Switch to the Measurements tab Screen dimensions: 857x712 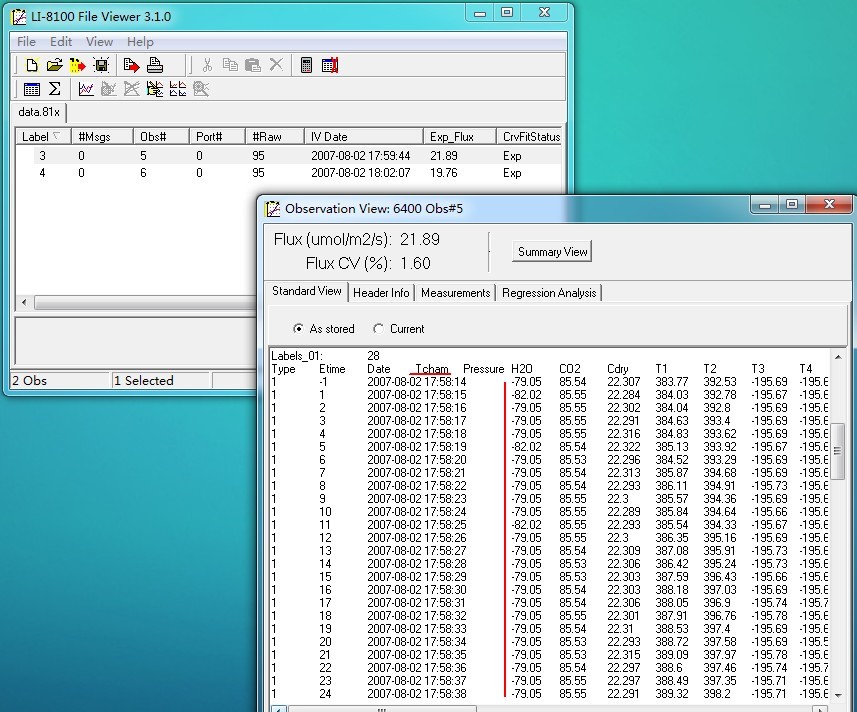455,293
